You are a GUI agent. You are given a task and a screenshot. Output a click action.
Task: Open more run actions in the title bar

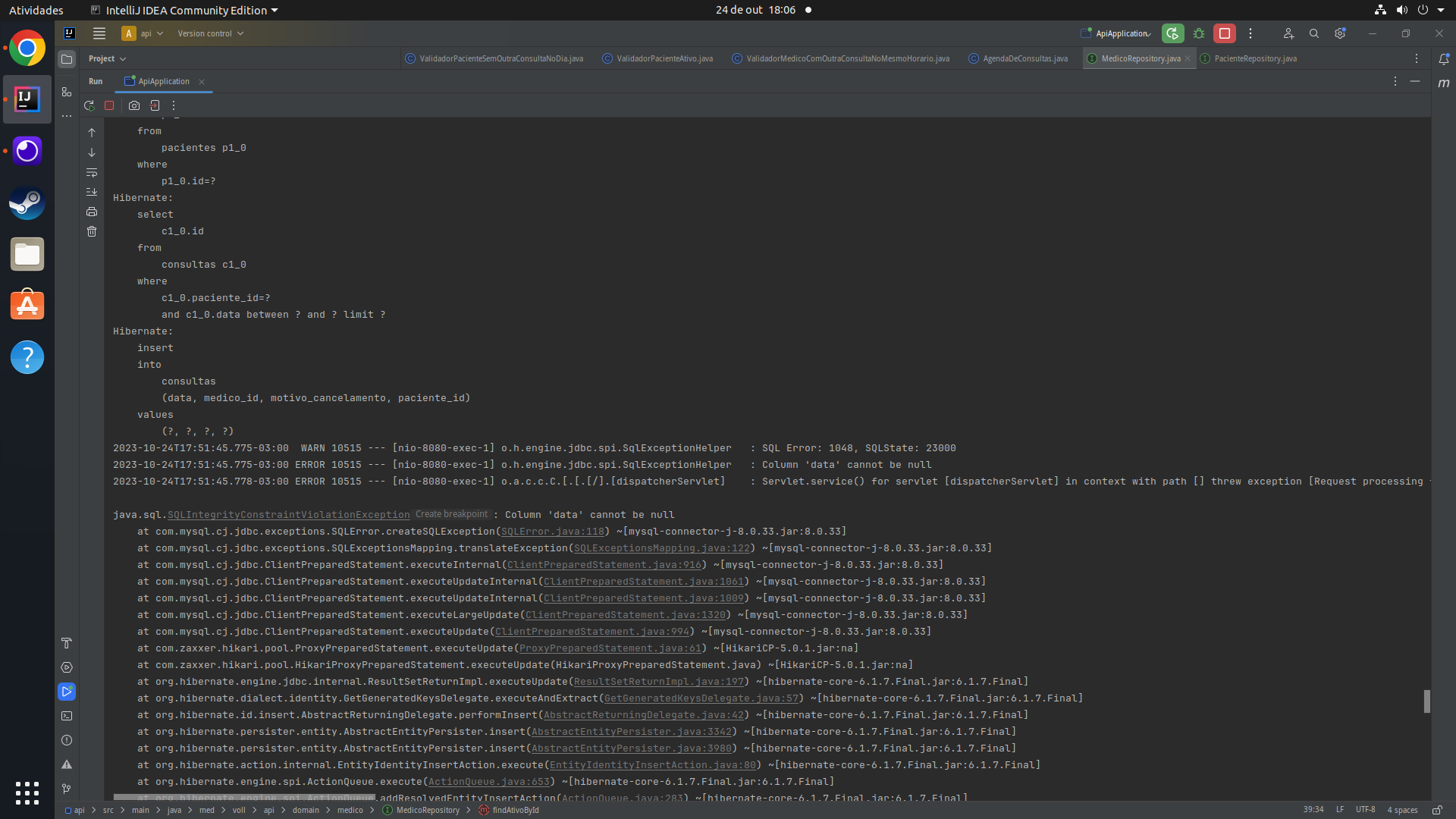[x=1250, y=33]
